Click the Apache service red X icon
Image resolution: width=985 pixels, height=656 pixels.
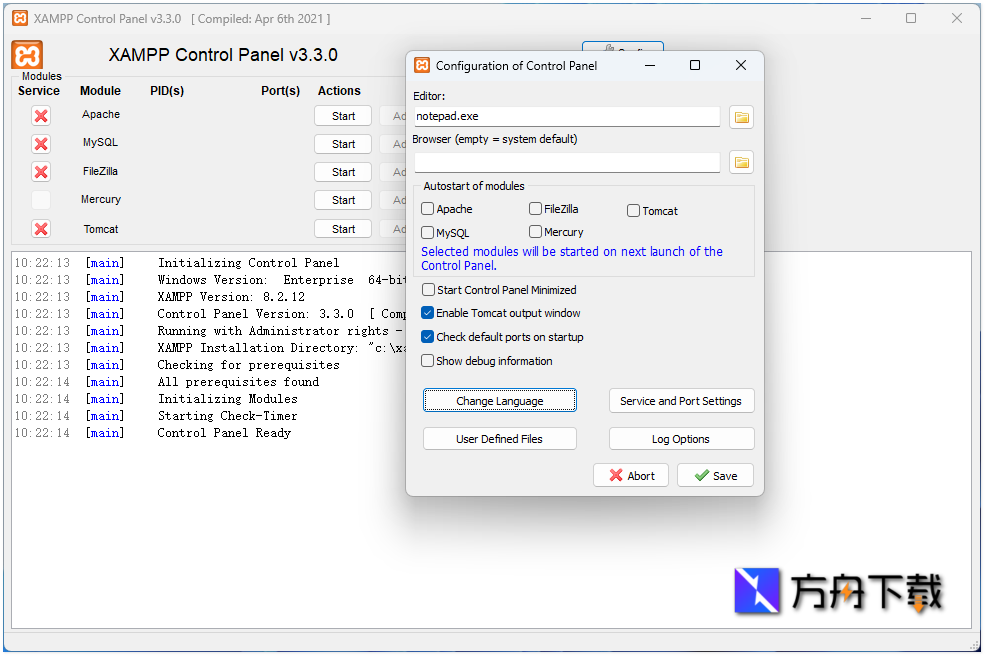pyautogui.click(x=41, y=116)
